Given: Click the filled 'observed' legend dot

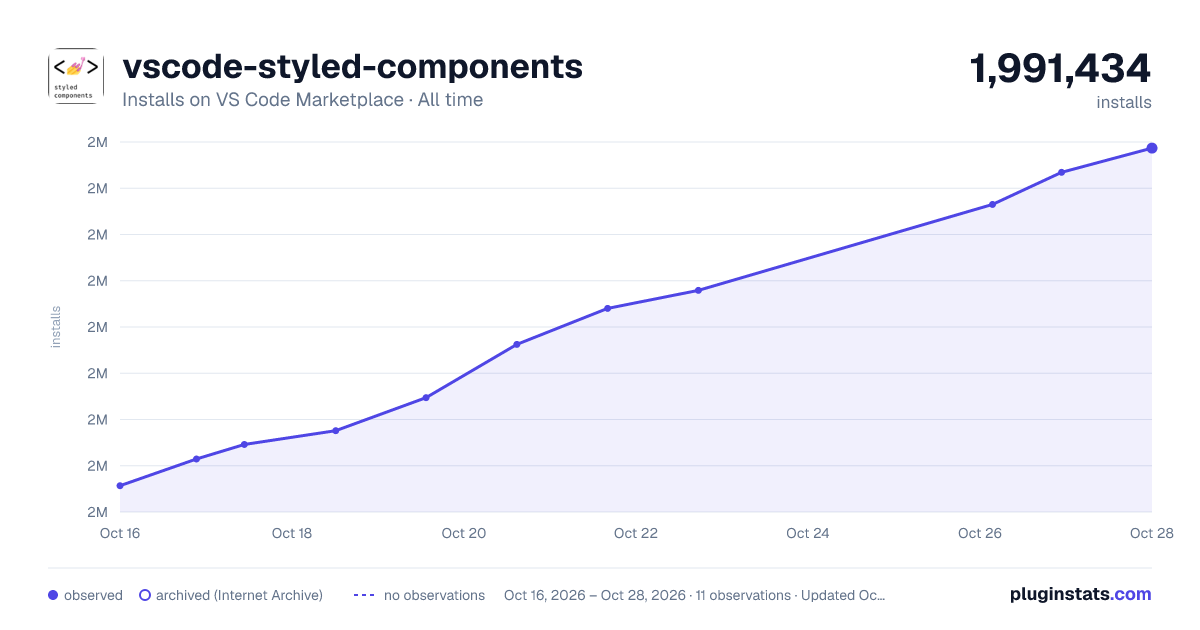Looking at the screenshot, I should coord(53,595).
